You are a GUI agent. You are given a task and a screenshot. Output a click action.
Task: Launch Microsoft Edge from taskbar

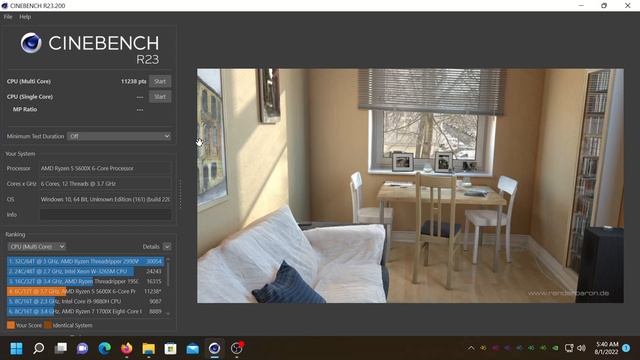pyautogui.click(x=104, y=349)
